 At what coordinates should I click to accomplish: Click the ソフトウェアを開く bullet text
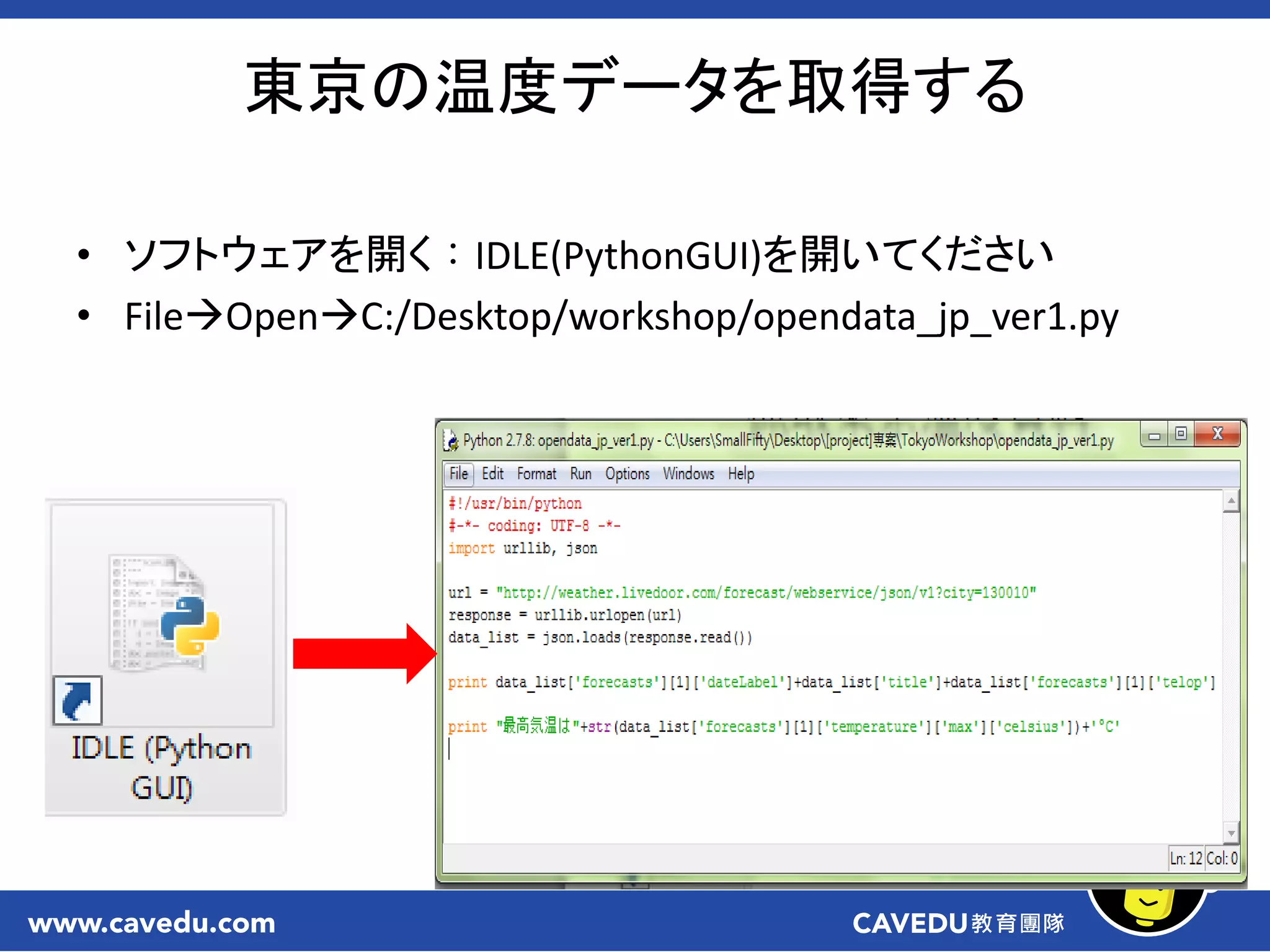588,255
